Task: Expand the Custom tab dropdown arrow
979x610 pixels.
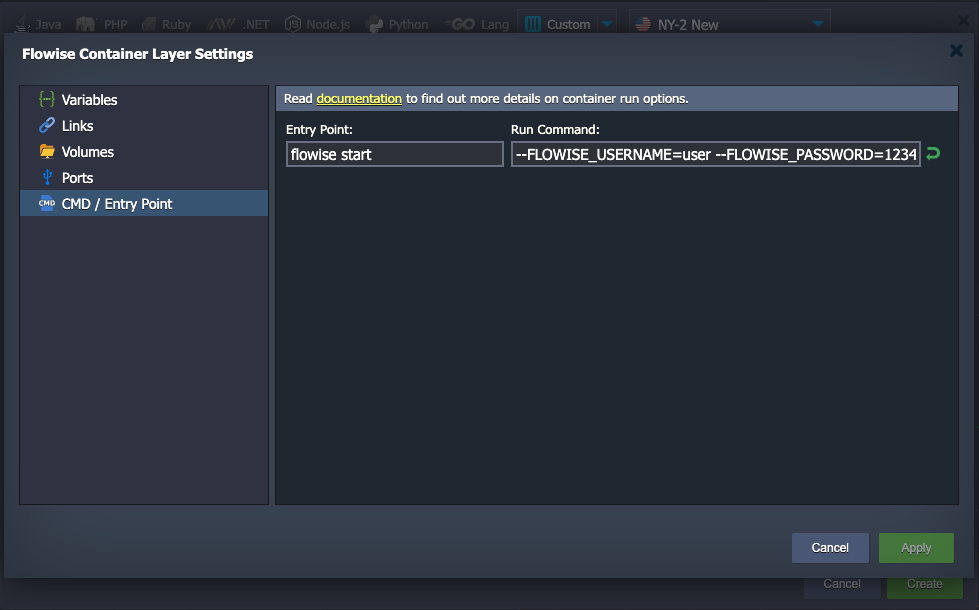Action: click(606, 24)
